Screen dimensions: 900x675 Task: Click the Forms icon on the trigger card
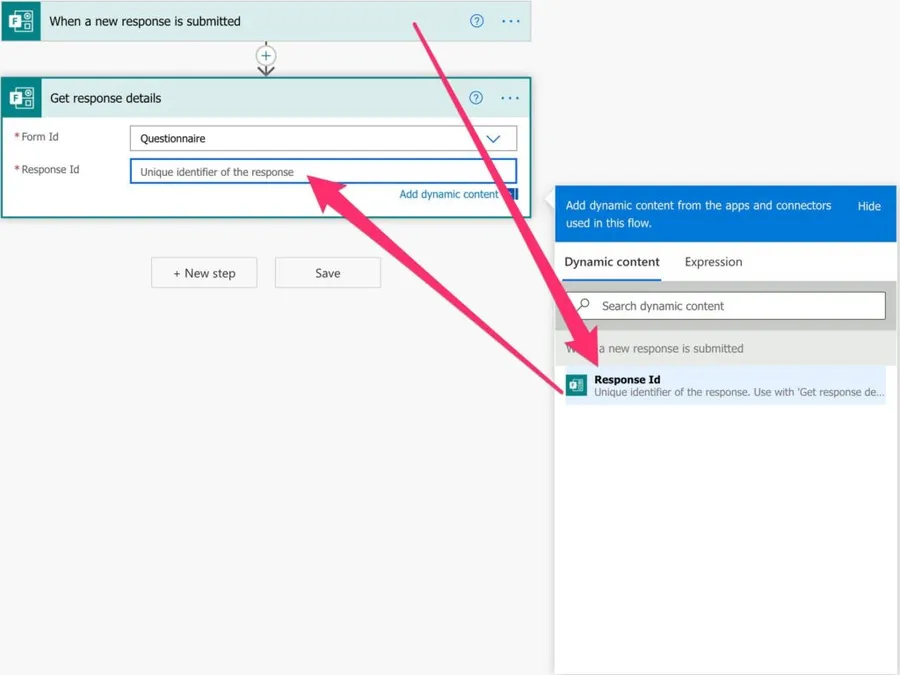click(21, 21)
